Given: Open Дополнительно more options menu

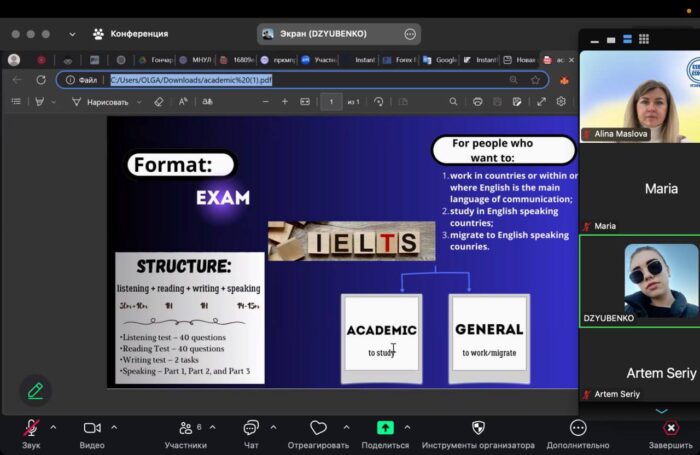Looking at the screenshot, I should click(x=578, y=428).
